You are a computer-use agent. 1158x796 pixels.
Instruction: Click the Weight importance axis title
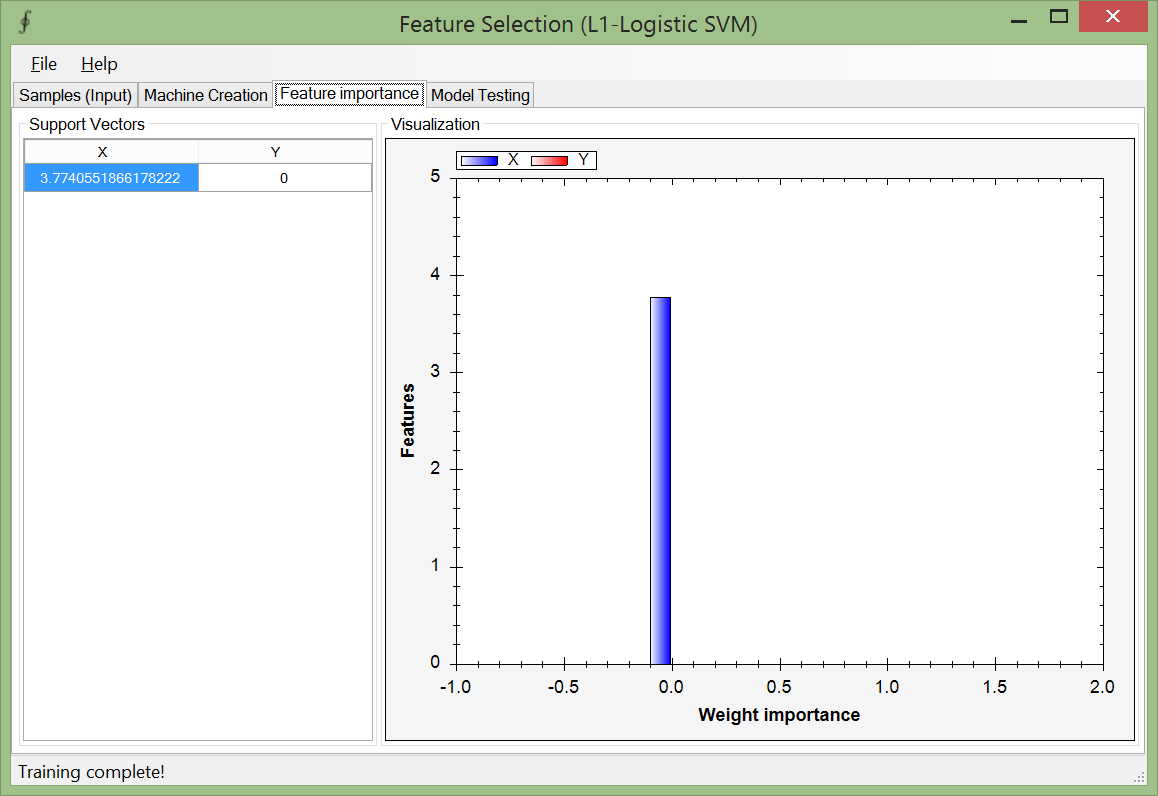tap(779, 715)
